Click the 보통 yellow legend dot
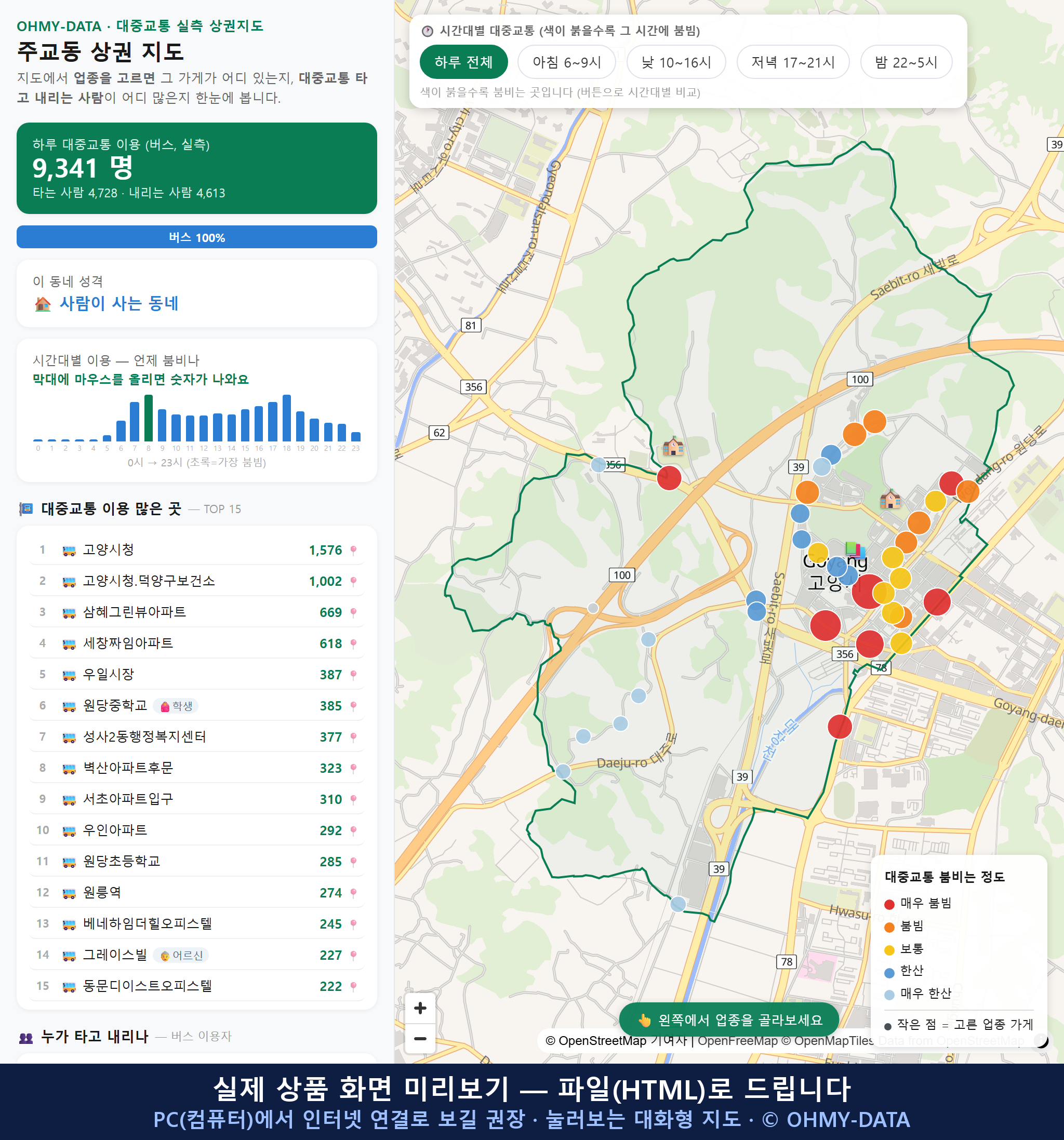The height and width of the screenshot is (1140, 1064). click(889, 950)
